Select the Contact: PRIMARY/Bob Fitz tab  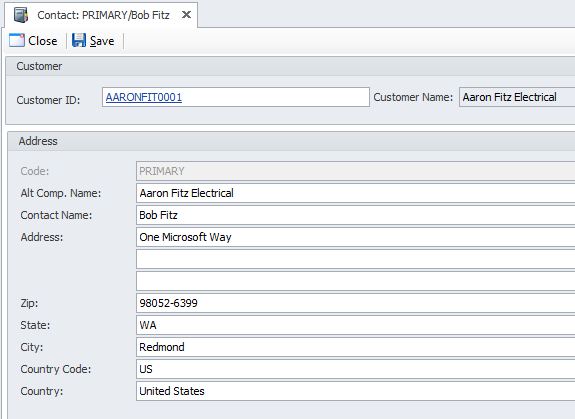(x=103, y=15)
